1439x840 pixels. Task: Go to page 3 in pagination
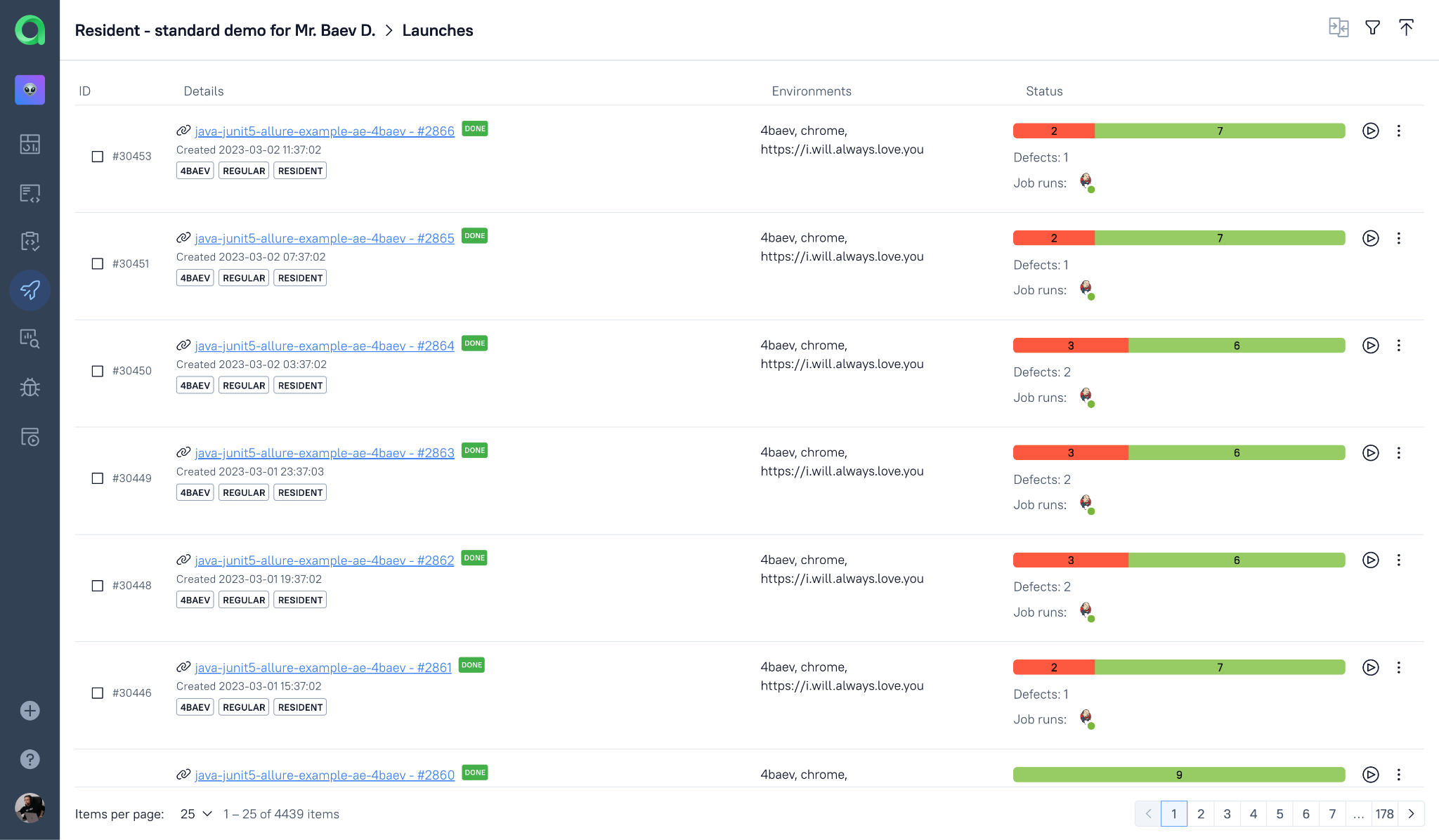(1227, 814)
